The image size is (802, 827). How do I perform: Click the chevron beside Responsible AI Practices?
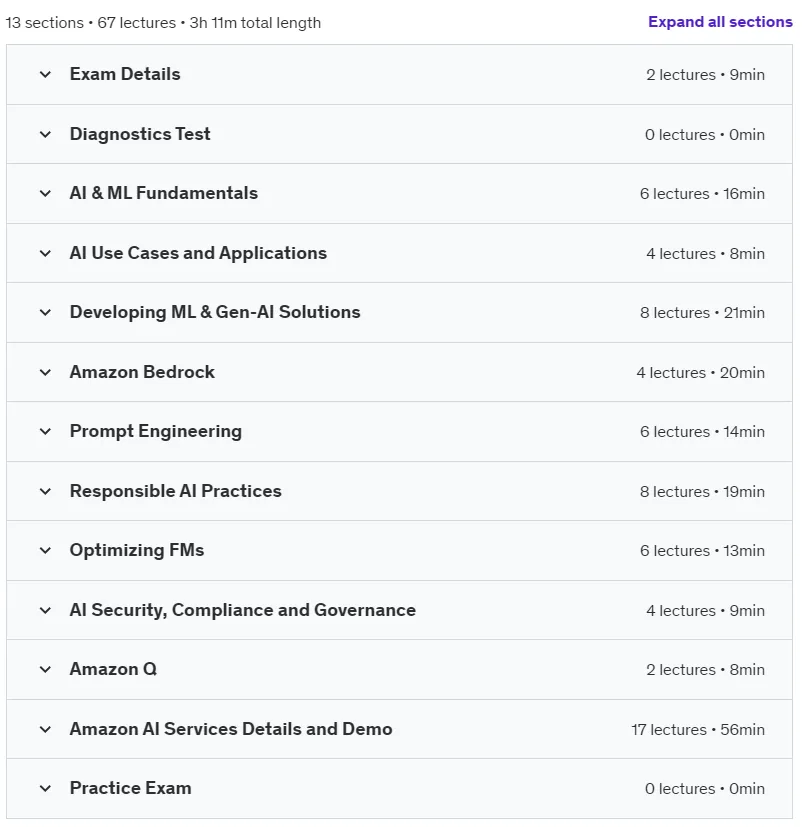coord(45,492)
